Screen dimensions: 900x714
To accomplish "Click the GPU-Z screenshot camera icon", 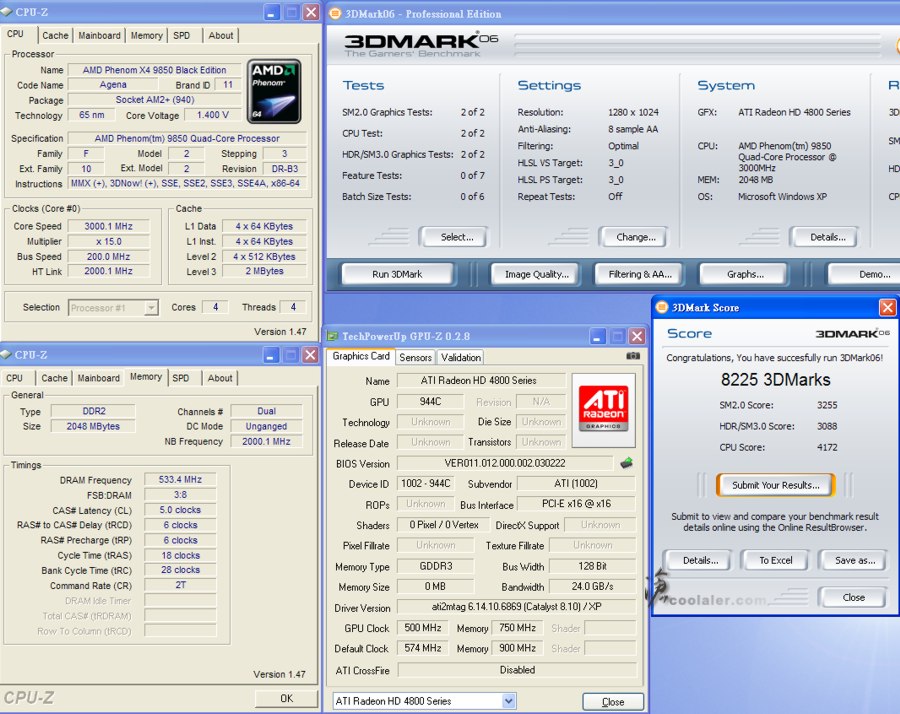I will coord(633,356).
